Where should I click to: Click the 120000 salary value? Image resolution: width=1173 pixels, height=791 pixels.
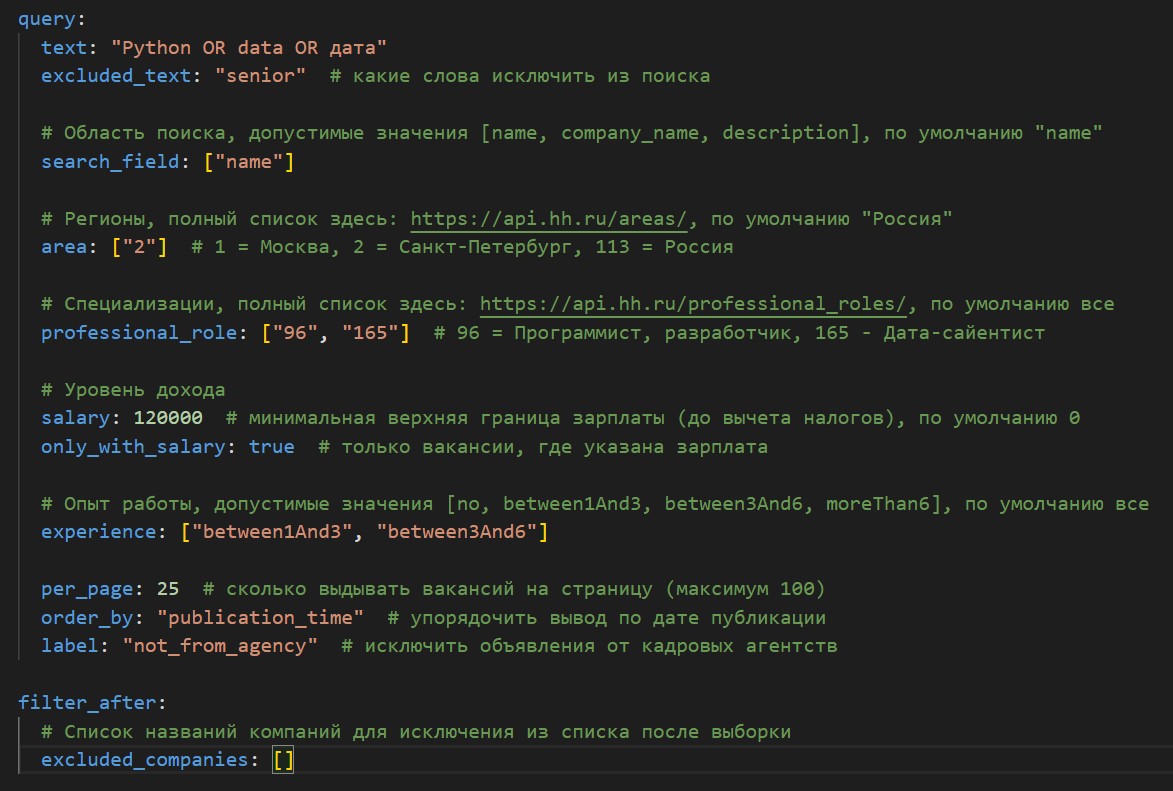[x=168, y=418]
